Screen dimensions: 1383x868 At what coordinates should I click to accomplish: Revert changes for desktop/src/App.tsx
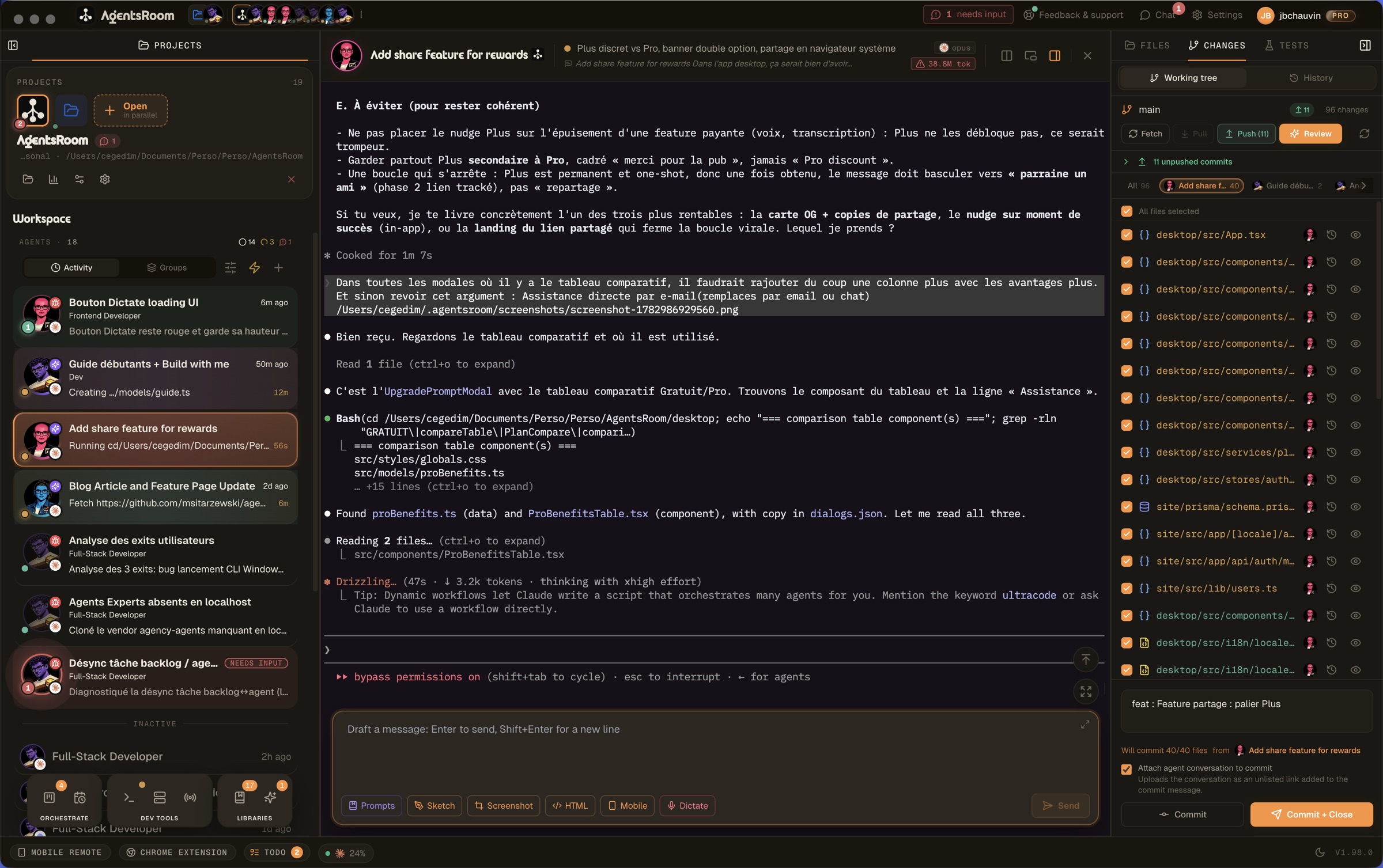[x=1331, y=235]
